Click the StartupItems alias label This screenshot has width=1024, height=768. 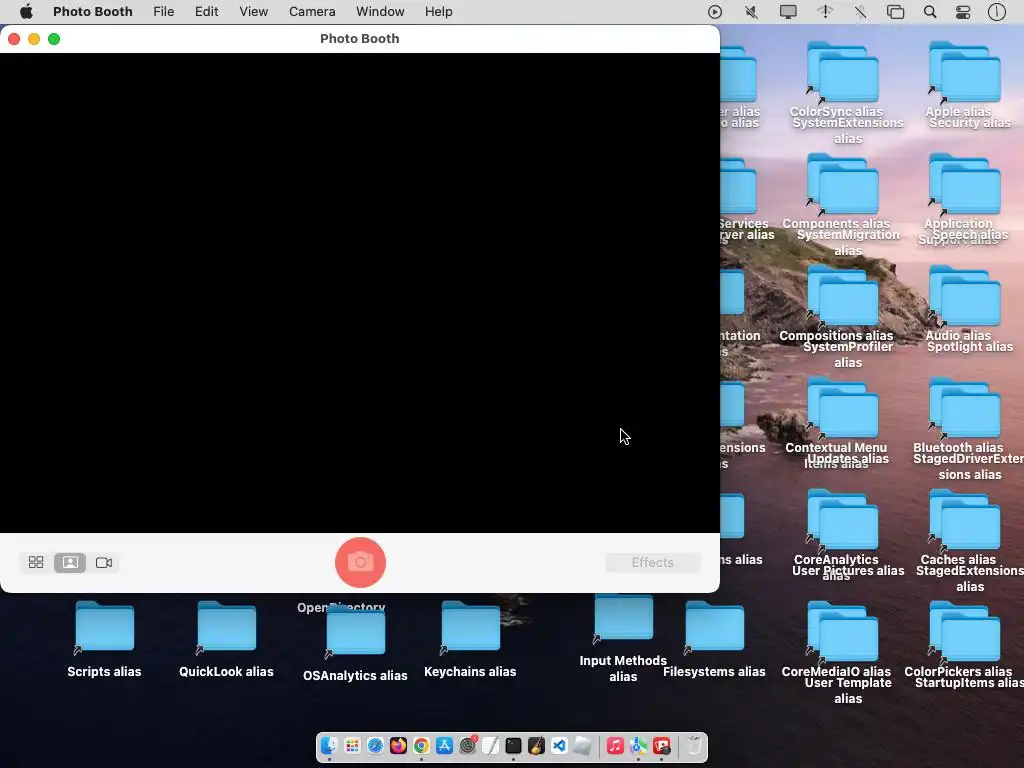(x=970, y=683)
